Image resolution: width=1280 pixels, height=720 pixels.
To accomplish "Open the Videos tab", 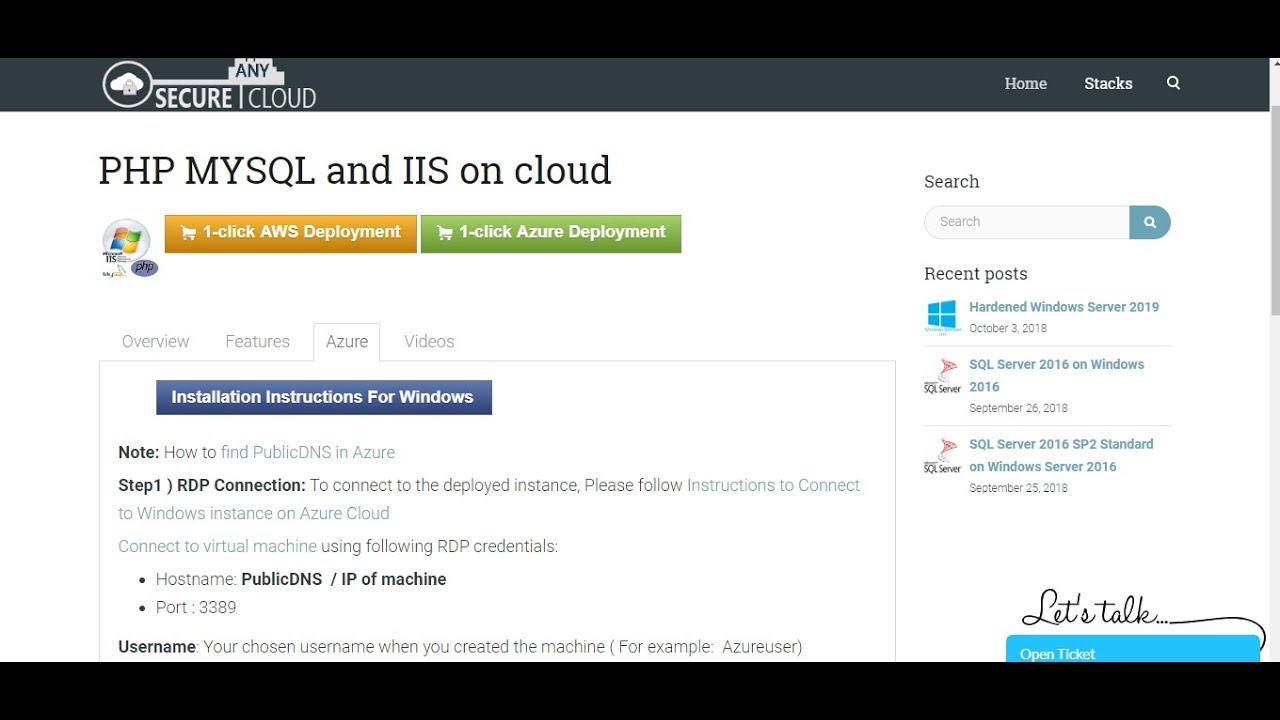I will tap(429, 341).
